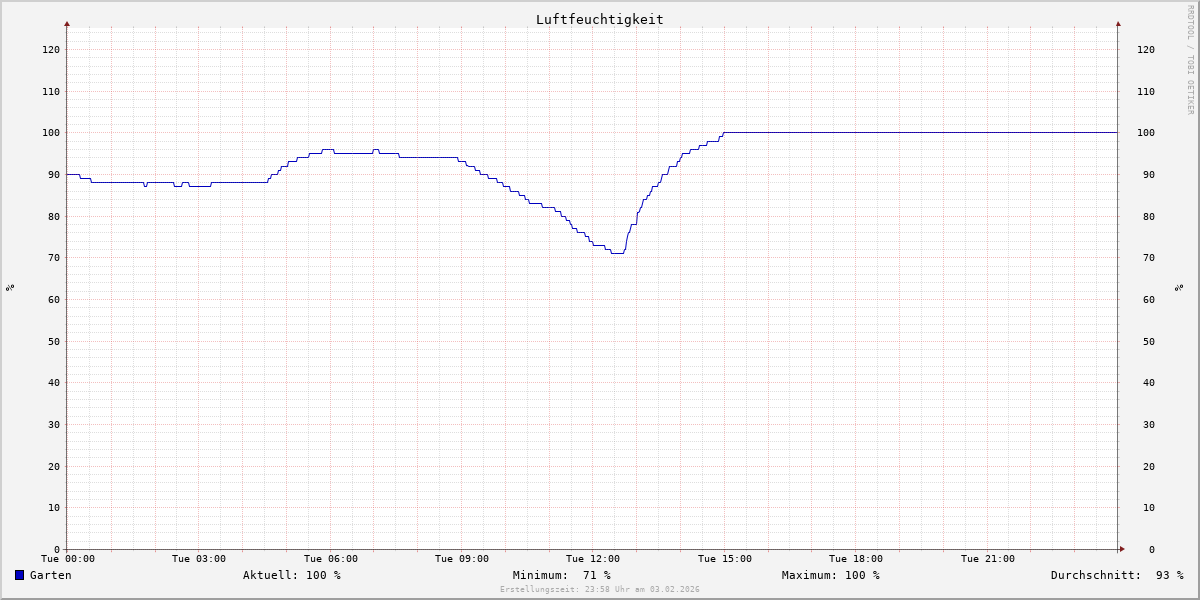Viewport: 1200px width, 600px height.
Task: Click the arrowhead atop the right y-axis
Action: (x=1118, y=23)
